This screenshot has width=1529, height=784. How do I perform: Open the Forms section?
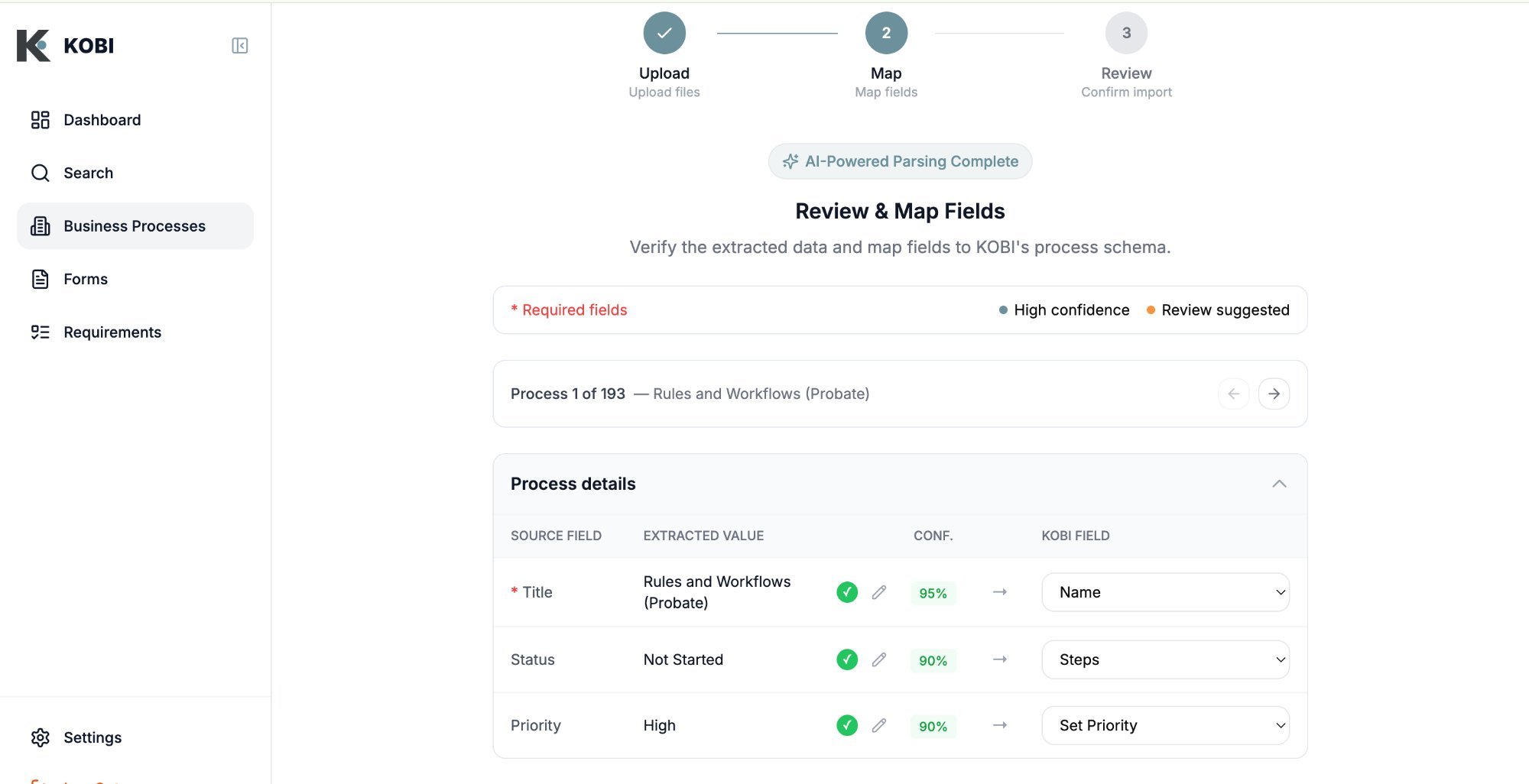[85, 279]
